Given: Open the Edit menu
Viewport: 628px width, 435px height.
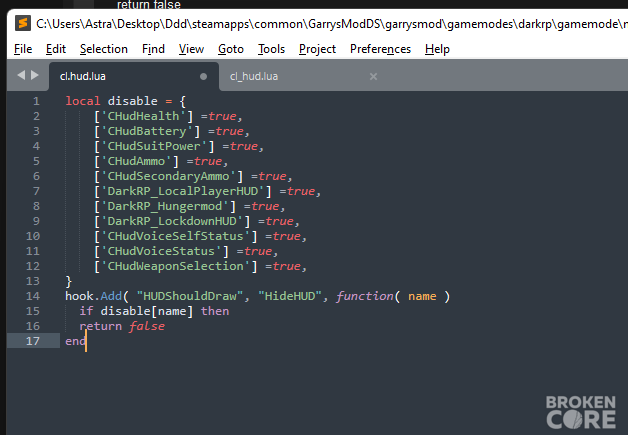Looking at the screenshot, I should click(56, 49).
